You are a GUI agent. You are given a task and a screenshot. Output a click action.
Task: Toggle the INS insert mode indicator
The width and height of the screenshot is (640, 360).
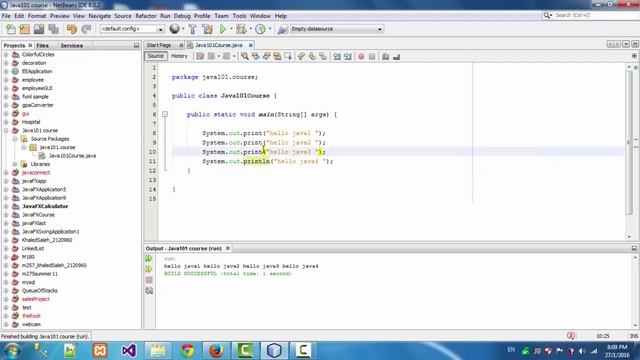[x=634, y=336]
